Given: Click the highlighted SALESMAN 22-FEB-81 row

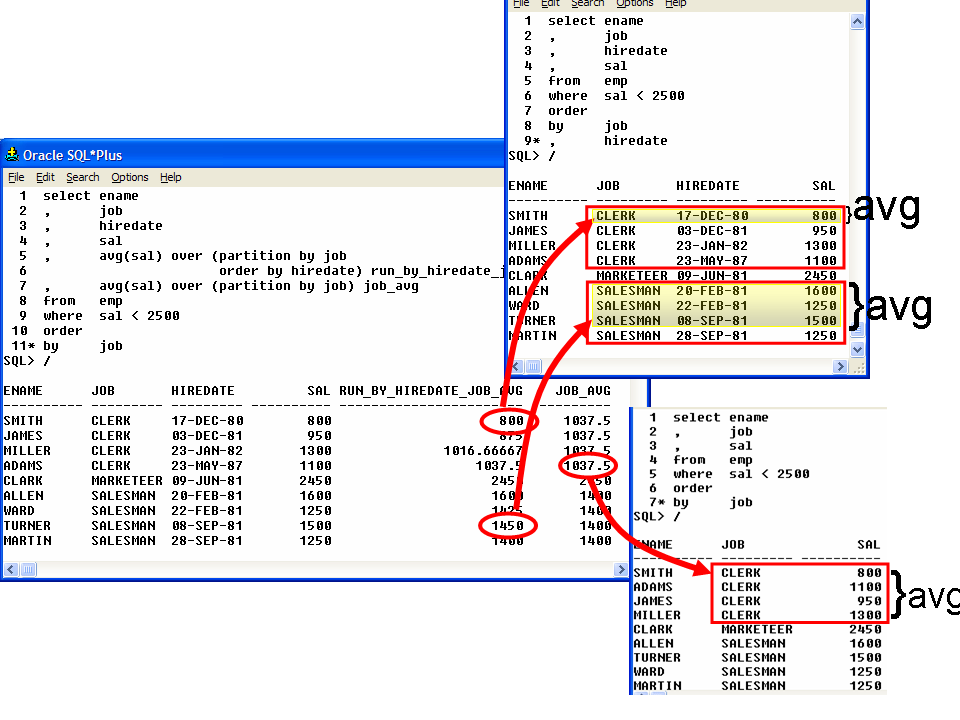Looking at the screenshot, I should pyautogui.click(x=715, y=306).
